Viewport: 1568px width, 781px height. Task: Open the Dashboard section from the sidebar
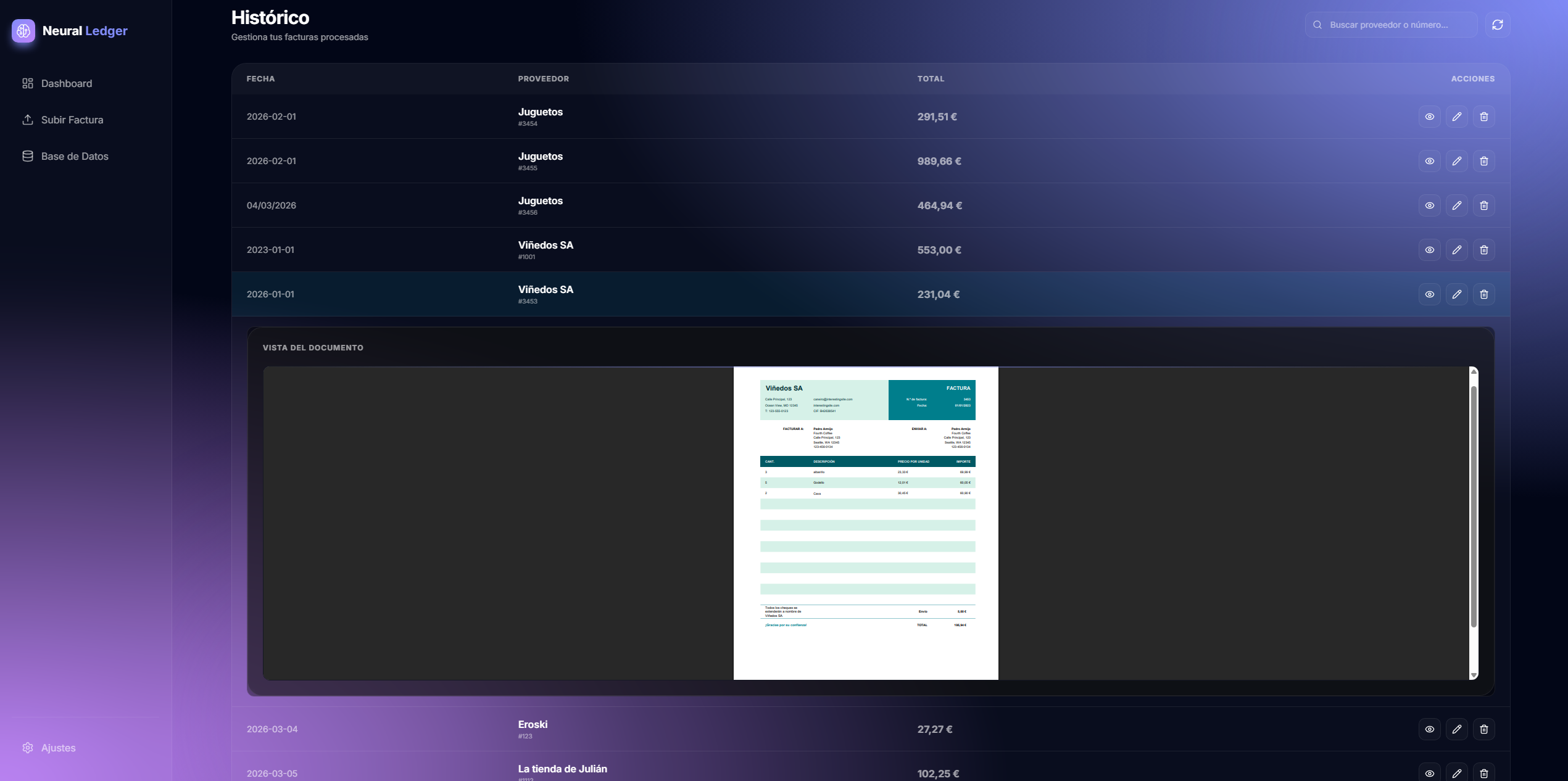(x=66, y=83)
